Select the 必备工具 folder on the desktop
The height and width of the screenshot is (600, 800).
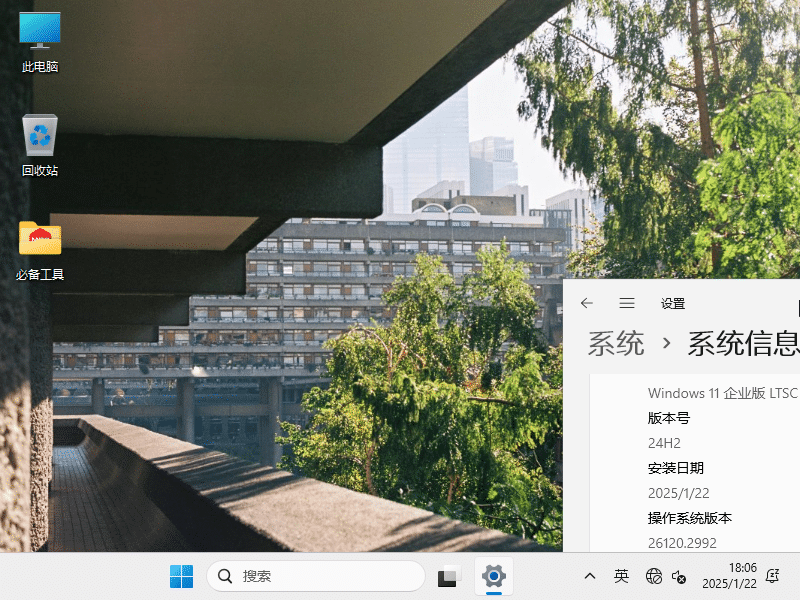click(x=40, y=251)
